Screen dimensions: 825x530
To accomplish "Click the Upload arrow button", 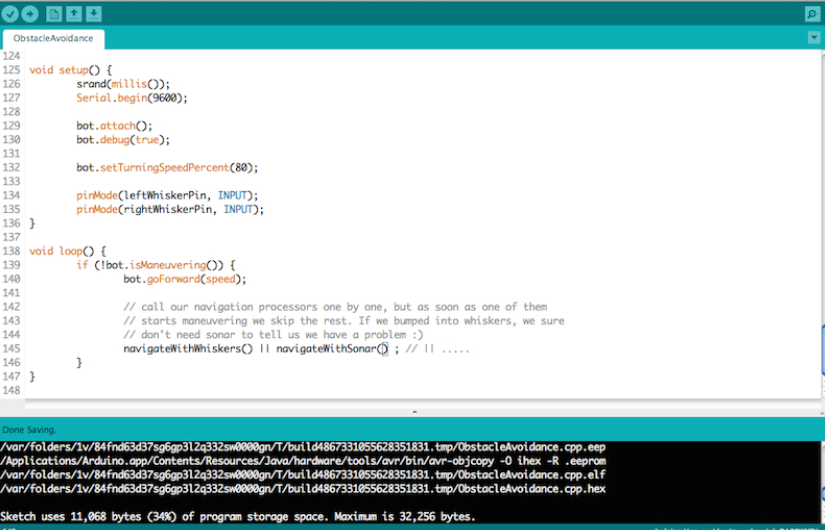I will click(30, 14).
